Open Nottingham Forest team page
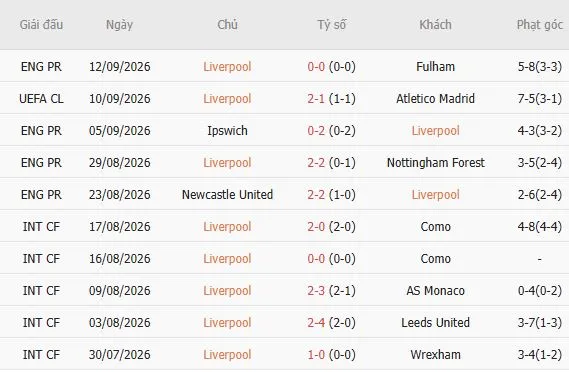The image size is (569, 372). tap(435, 163)
